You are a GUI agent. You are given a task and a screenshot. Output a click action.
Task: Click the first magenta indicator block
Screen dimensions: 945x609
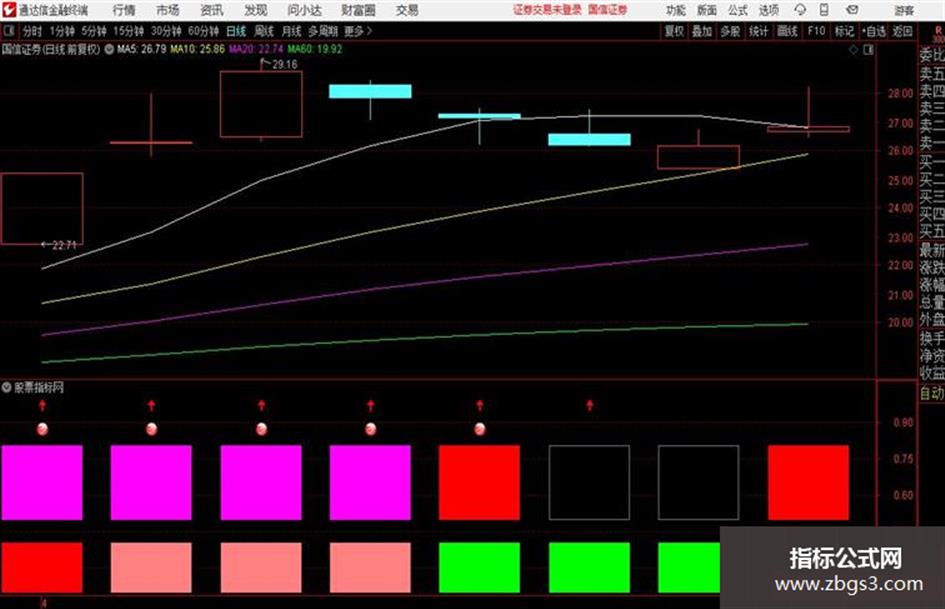click(42, 482)
